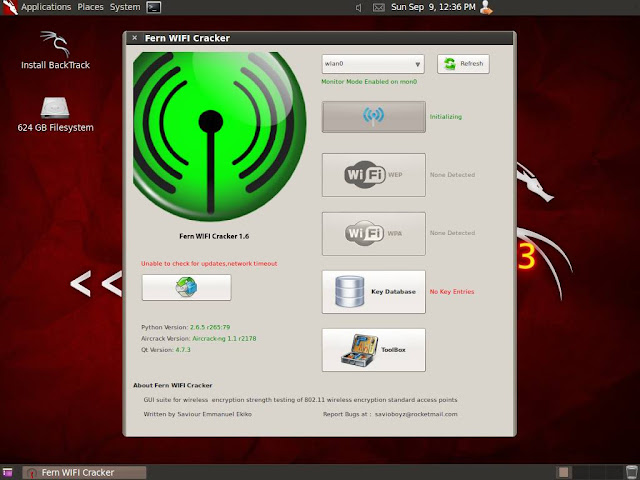Click 'Written by Saviour Emmanuel Ekiko' text
The width and height of the screenshot is (640, 480).
[198, 414]
